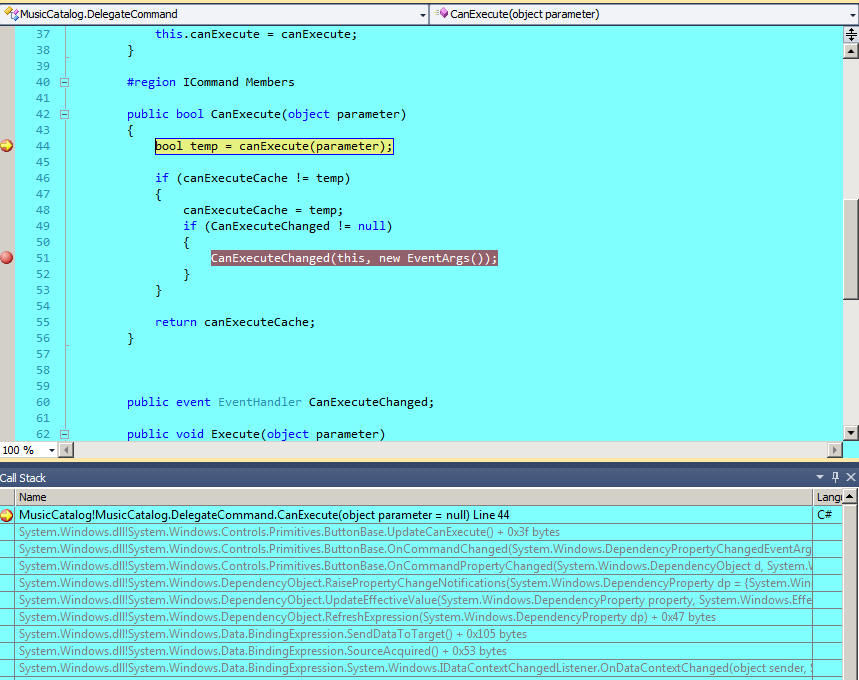Open the 100 % zoom level dropdown

[51, 450]
